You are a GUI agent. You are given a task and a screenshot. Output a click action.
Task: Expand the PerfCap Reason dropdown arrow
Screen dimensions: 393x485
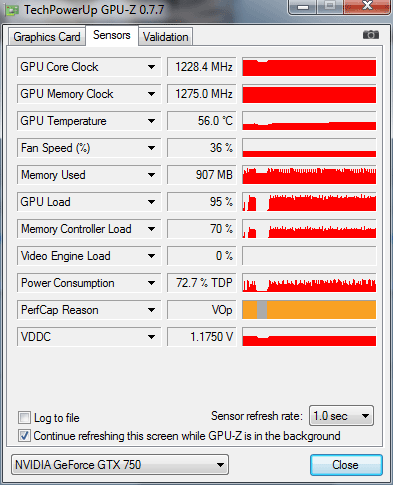151,310
